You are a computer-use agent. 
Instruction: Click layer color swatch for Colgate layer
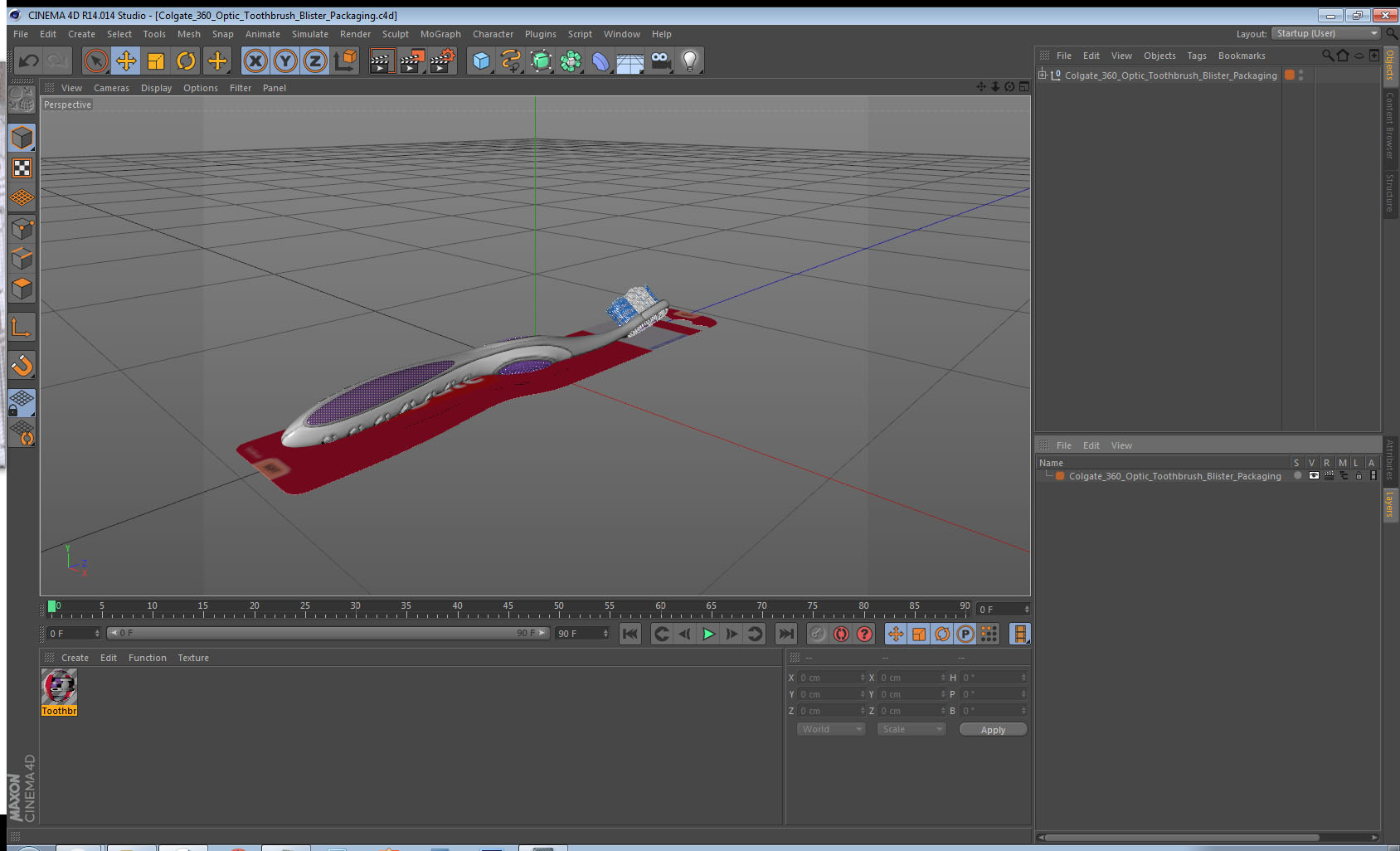pos(1060,476)
